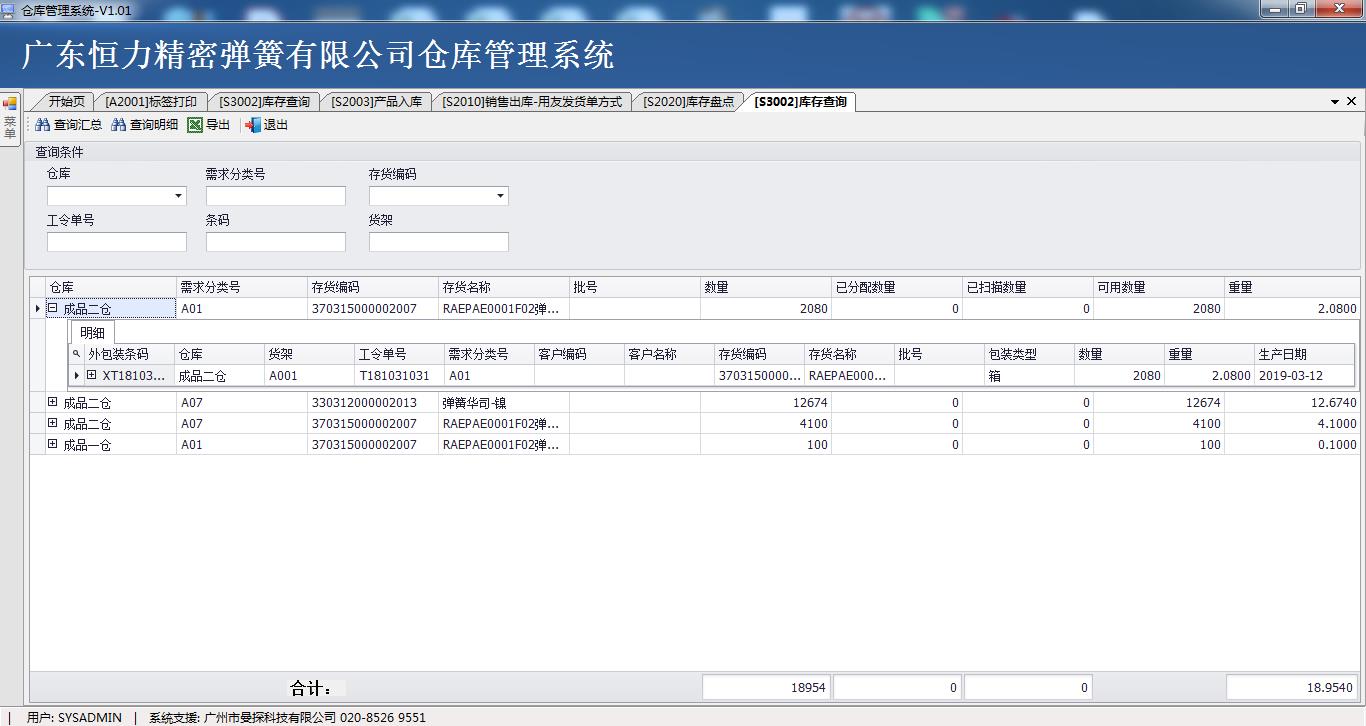This screenshot has width=1366, height=726.
Task: Switch to the [A2001]标签打印 tab
Action: tap(151, 101)
